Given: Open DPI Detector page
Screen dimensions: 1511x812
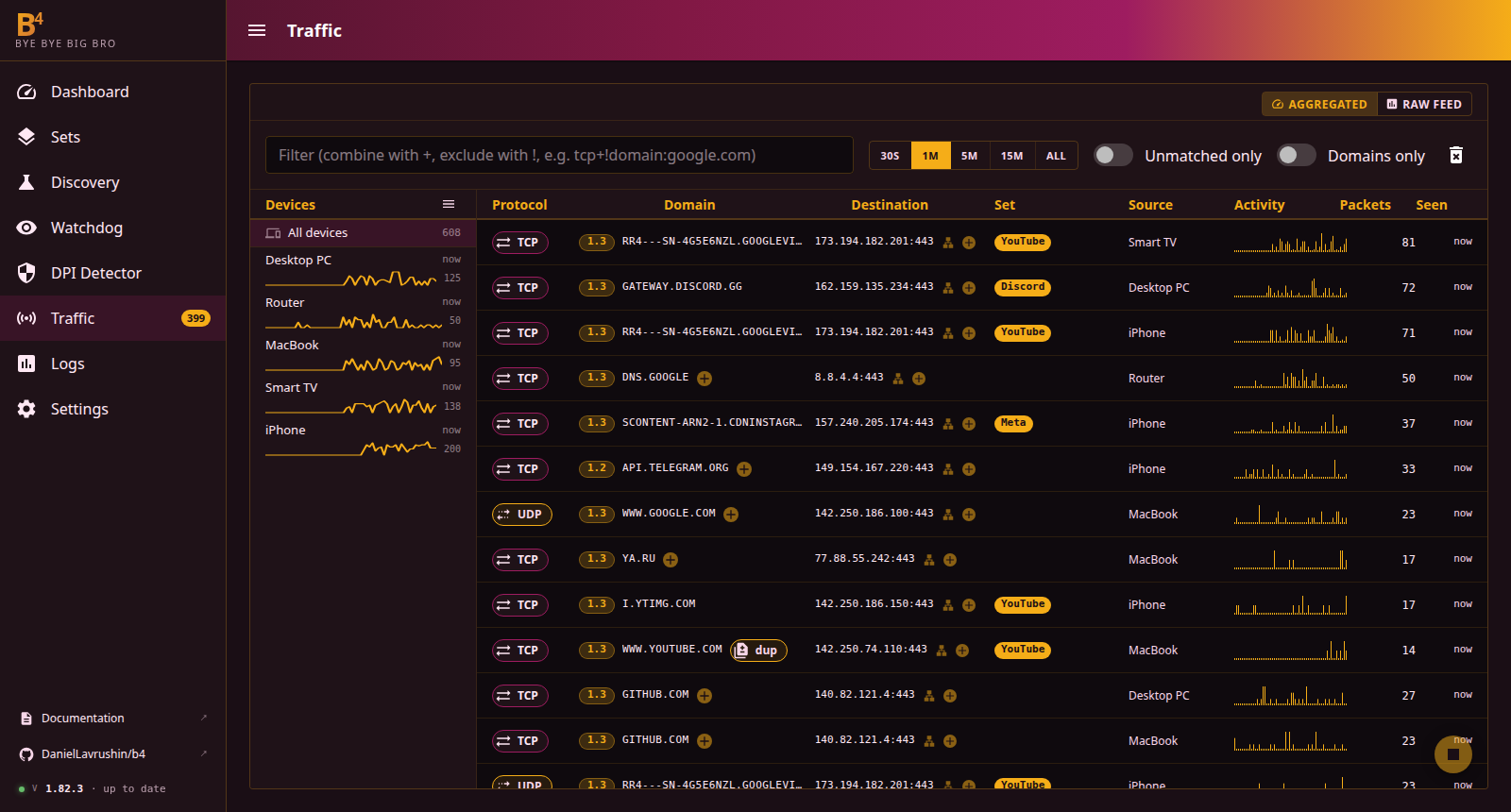Looking at the screenshot, I should tap(113, 273).
